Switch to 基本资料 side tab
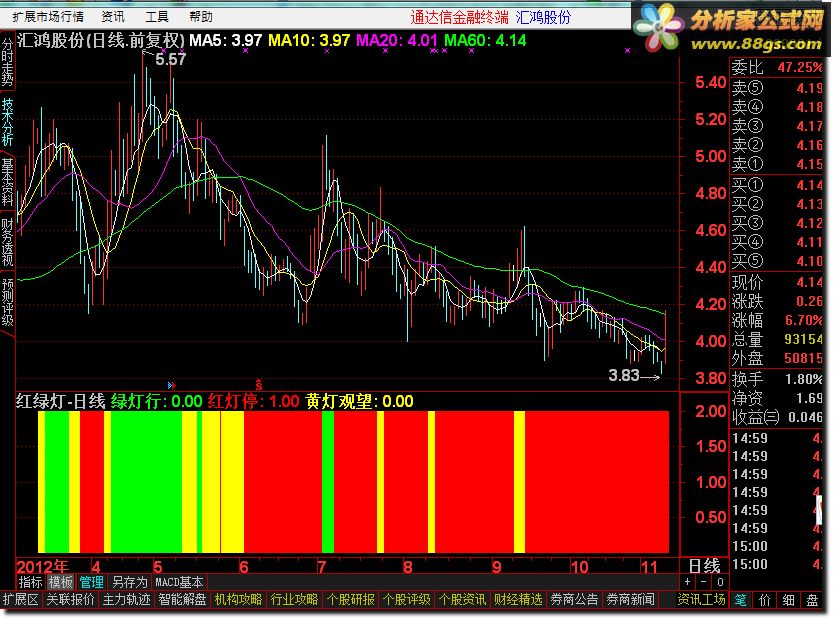 [x=7, y=182]
